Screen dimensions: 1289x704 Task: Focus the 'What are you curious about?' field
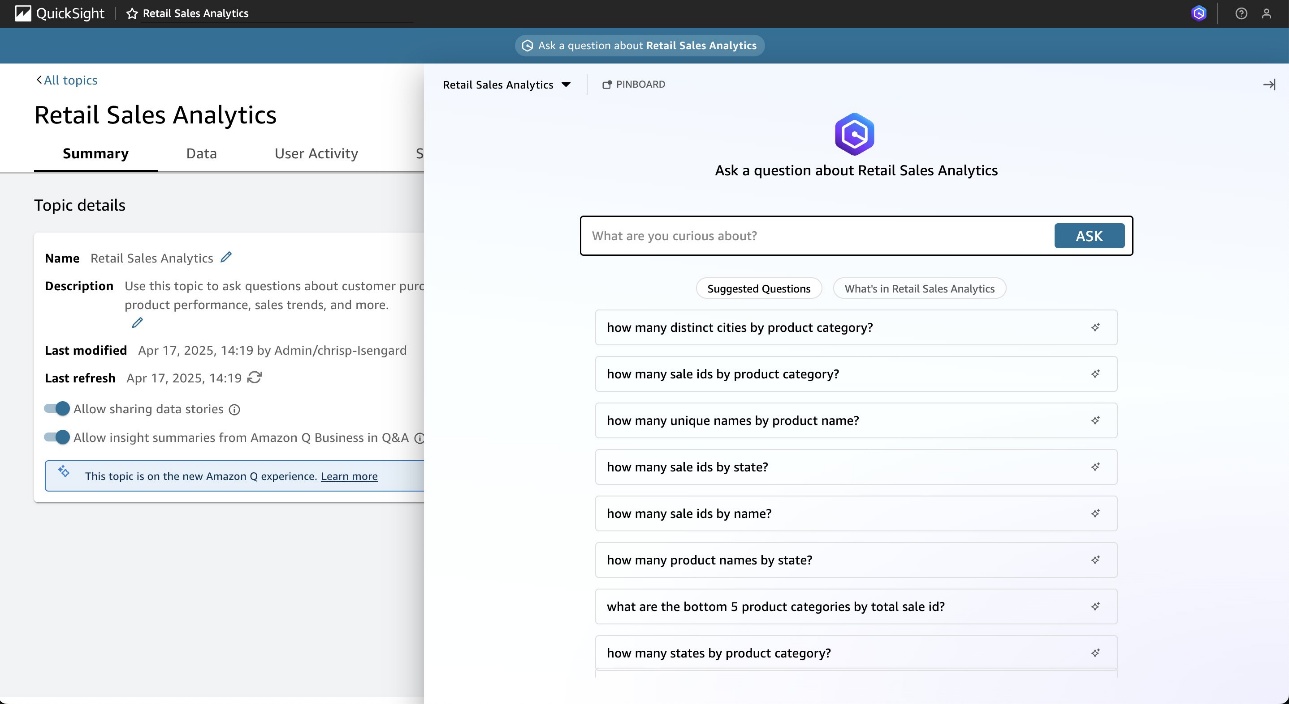[x=817, y=236]
